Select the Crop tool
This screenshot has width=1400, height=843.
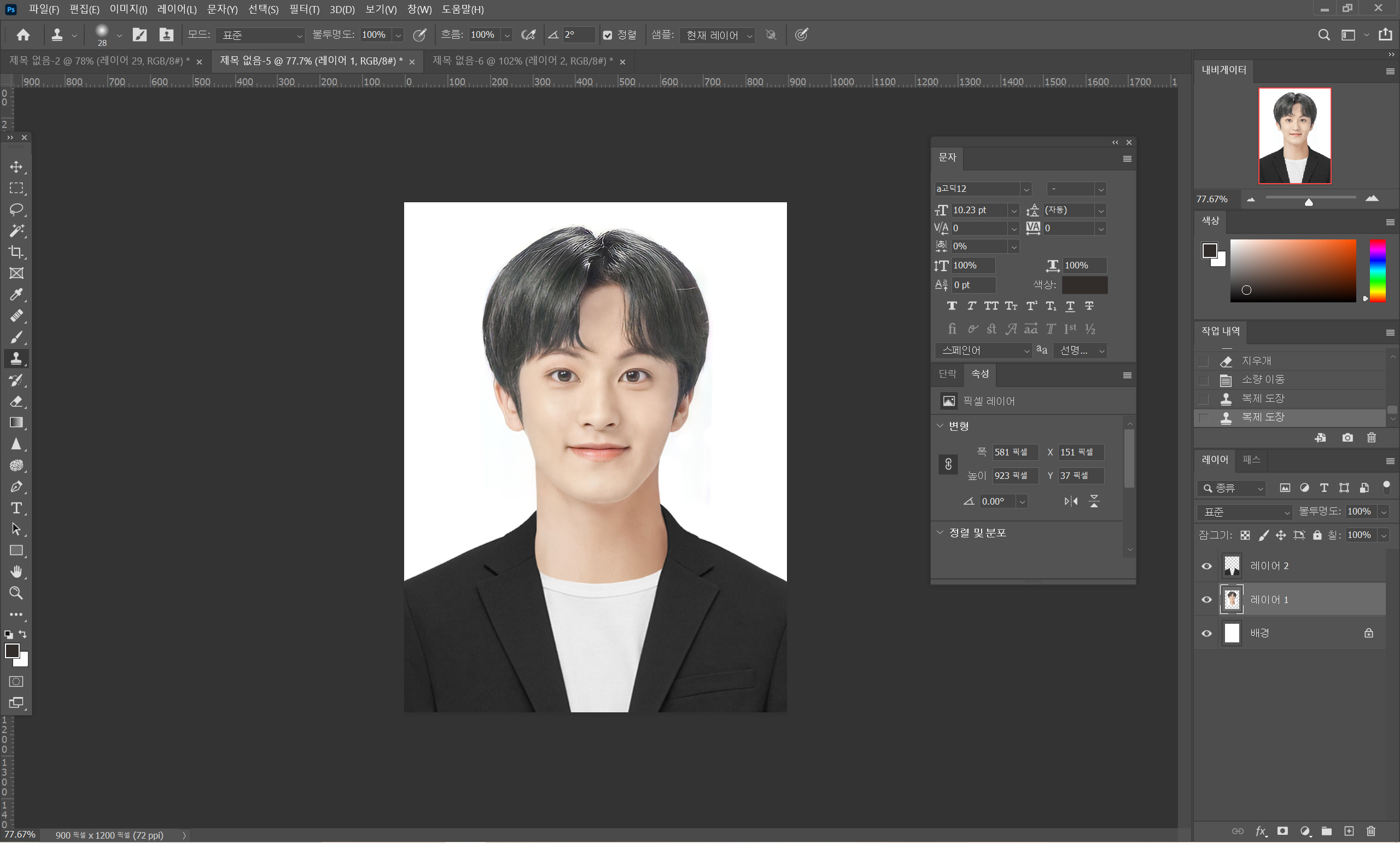pos(16,251)
